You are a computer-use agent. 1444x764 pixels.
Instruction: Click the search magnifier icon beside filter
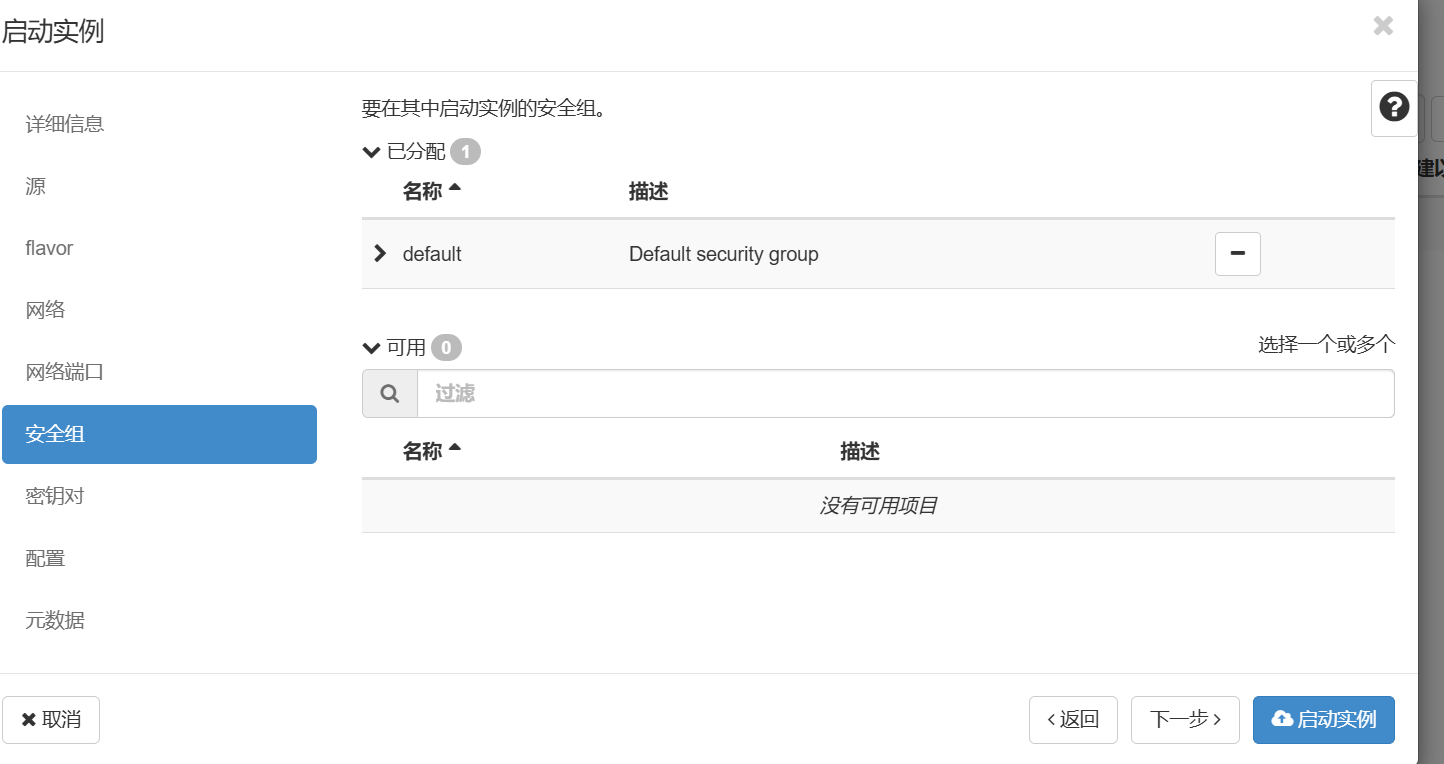(x=390, y=393)
